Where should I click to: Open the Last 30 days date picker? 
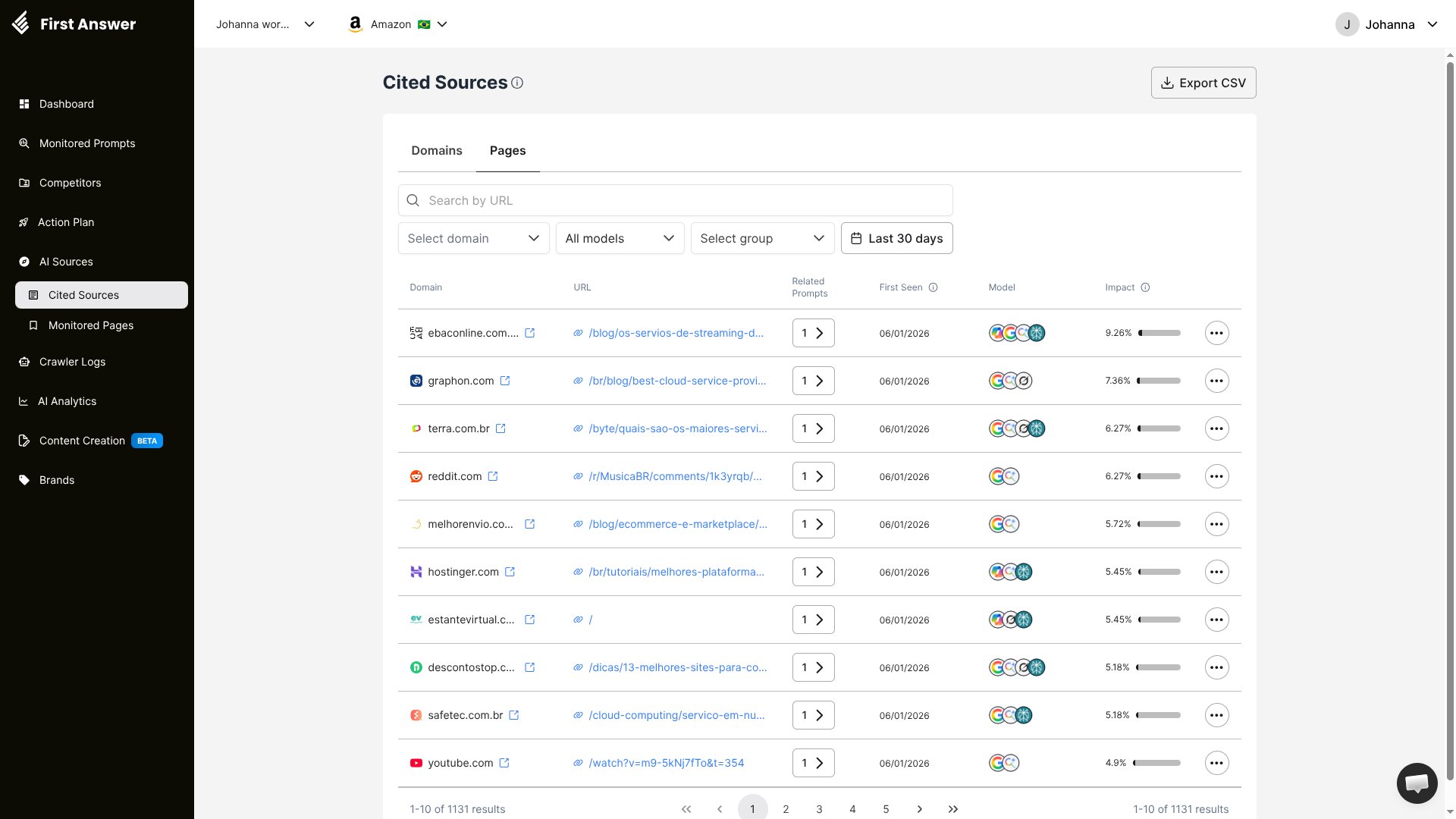(896, 238)
